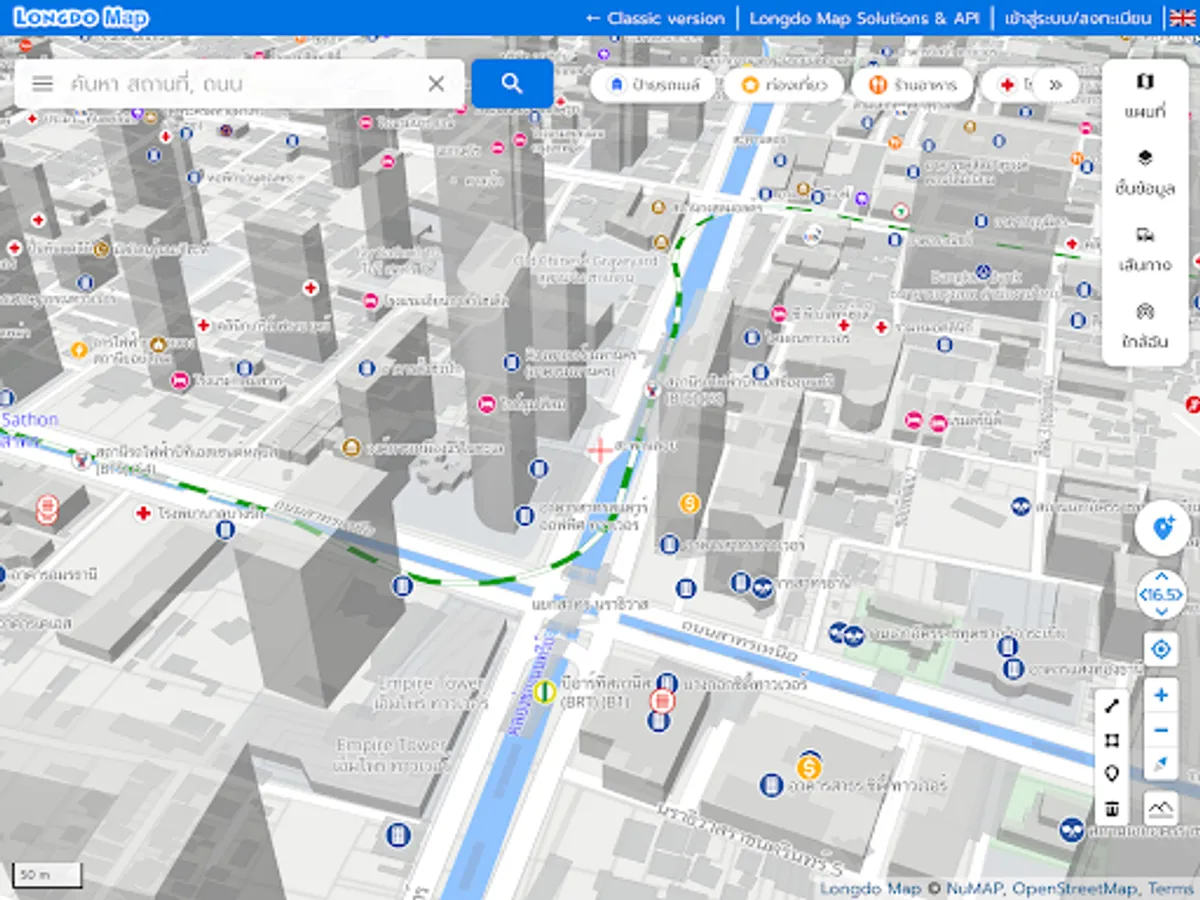Decrease zoom level with the down chevron
1200x900 pixels.
(x=1161, y=611)
